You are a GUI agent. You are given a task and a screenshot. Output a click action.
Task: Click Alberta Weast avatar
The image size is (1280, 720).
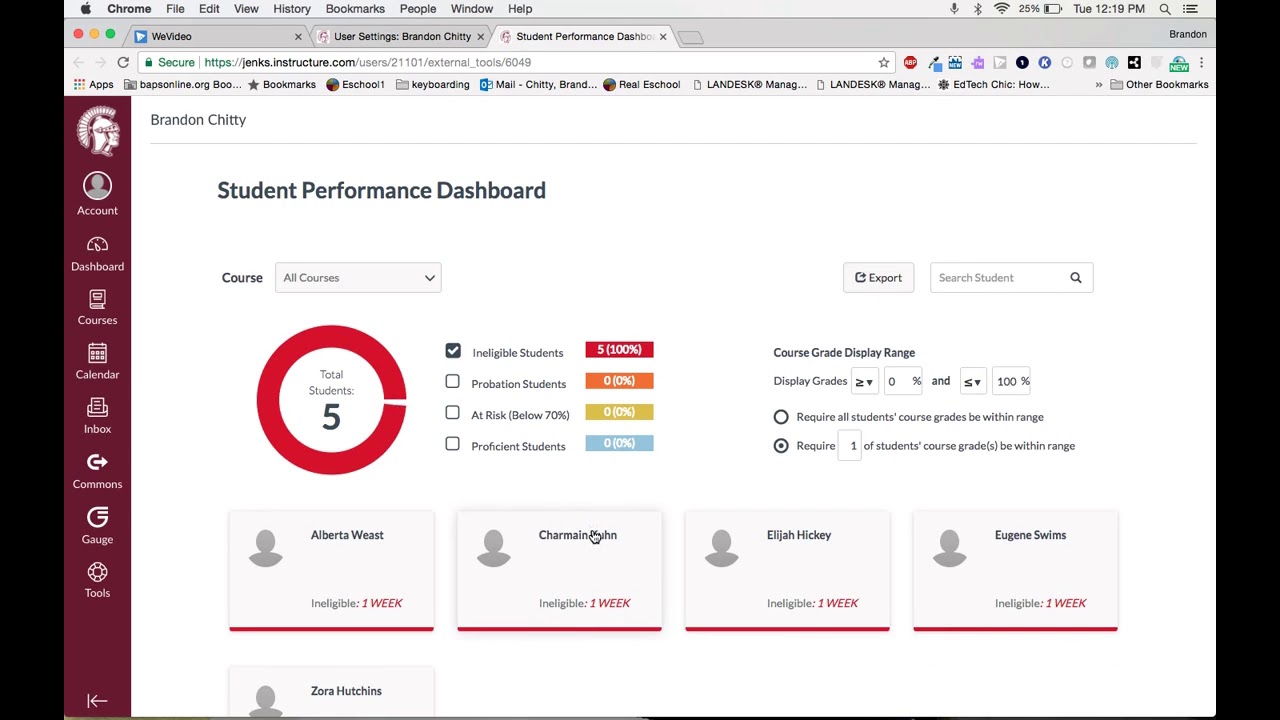pos(266,548)
